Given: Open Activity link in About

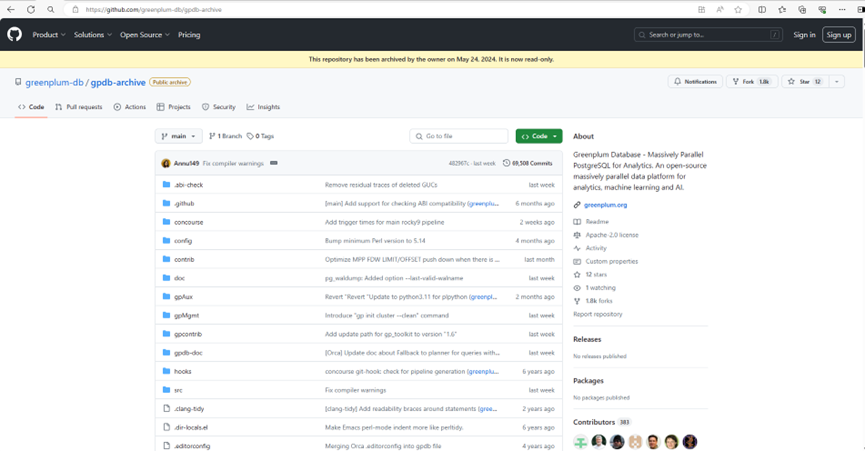Looking at the screenshot, I should (x=596, y=248).
